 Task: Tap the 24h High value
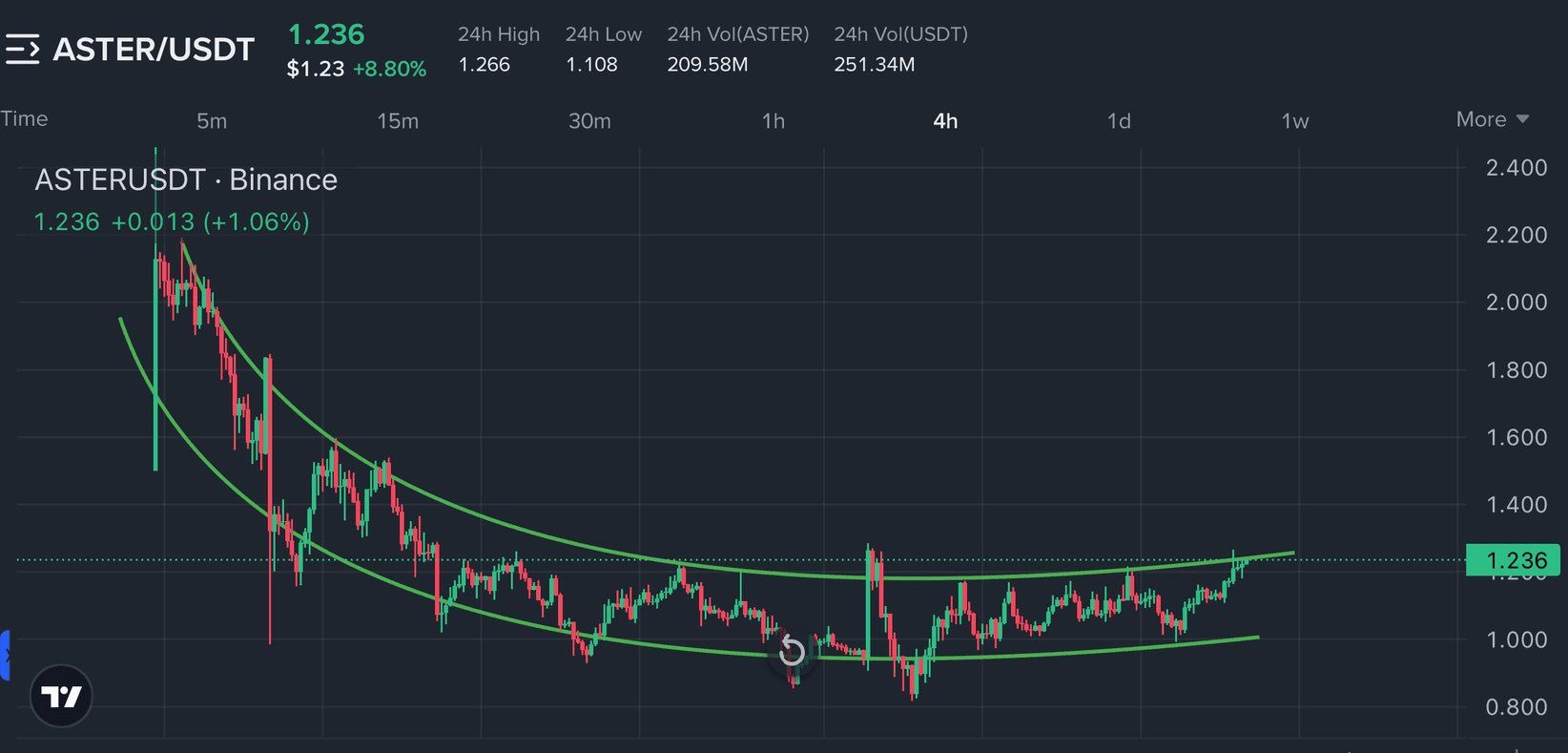[x=485, y=65]
